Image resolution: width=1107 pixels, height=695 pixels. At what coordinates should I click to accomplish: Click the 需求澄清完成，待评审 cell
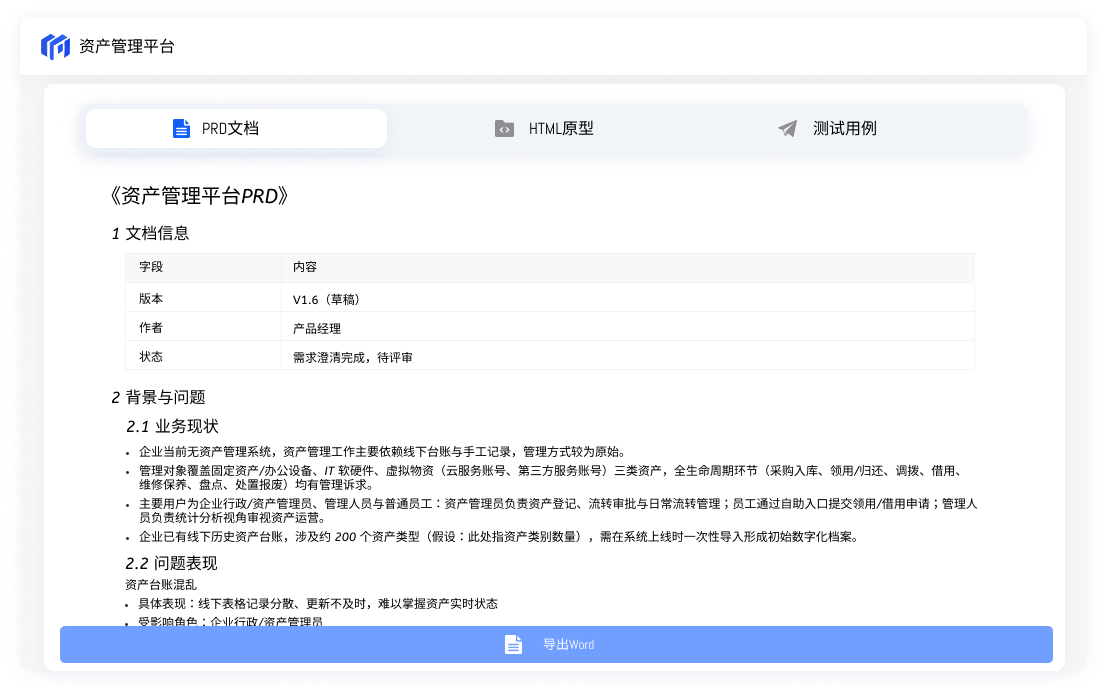(628, 357)
